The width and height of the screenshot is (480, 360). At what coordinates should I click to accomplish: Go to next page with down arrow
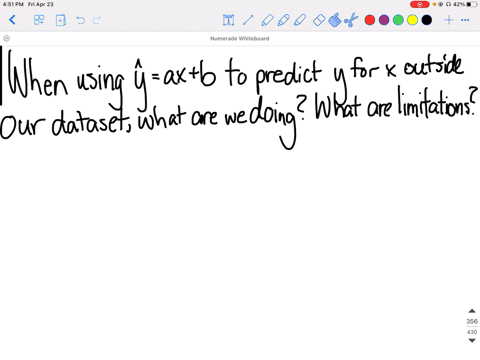pyautogui.click(x=472, y=340)
